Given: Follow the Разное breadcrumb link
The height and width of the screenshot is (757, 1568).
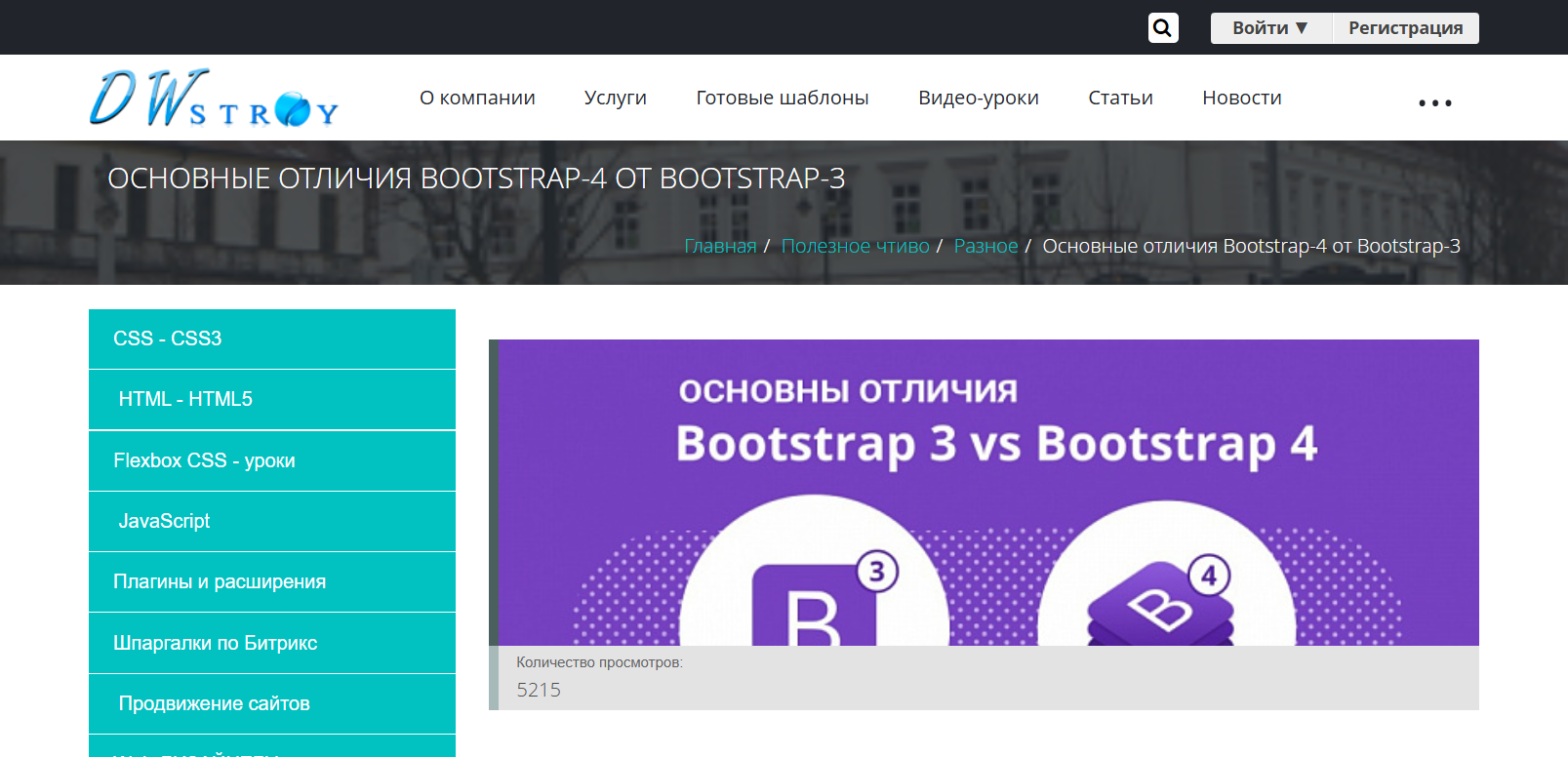Looking at the screenshot, I should tap(985, 246).
